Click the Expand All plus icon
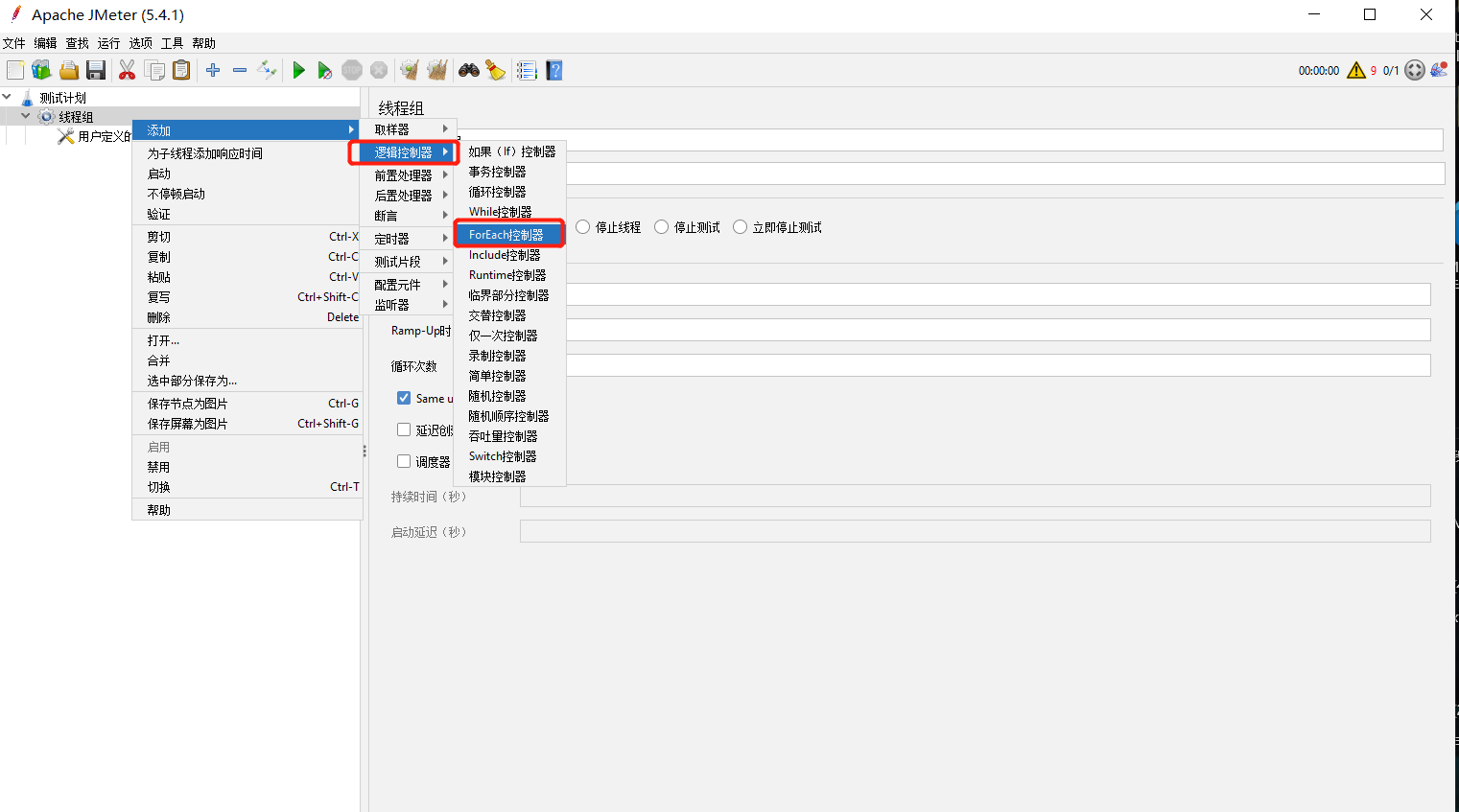The width and height of the screenshot is (1459, 812). click(213, 70)
